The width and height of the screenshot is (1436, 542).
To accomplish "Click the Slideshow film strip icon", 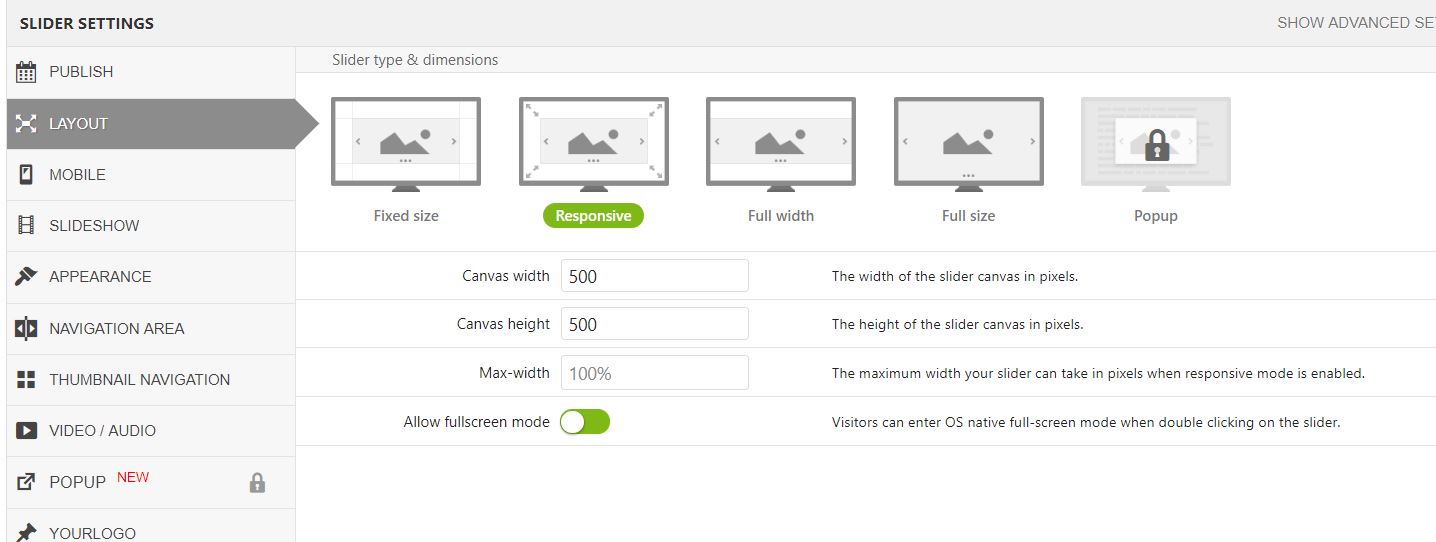I will (27, 226).
